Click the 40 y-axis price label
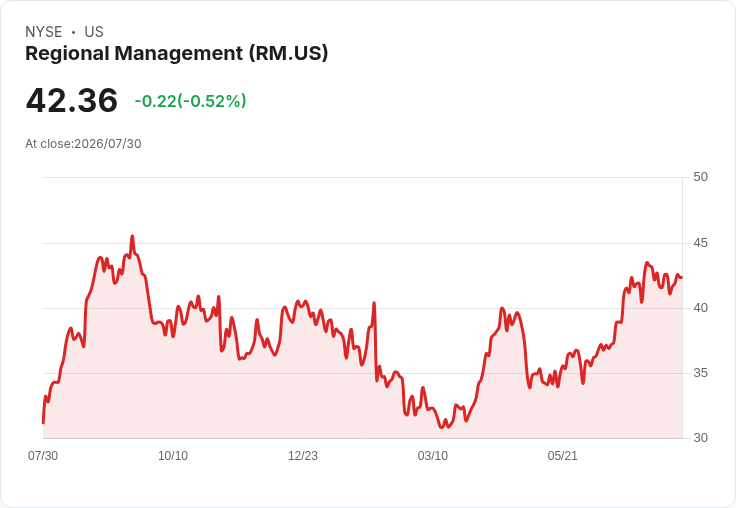The height and width of the screenshot is (508, 736). [x=700, y=308]
